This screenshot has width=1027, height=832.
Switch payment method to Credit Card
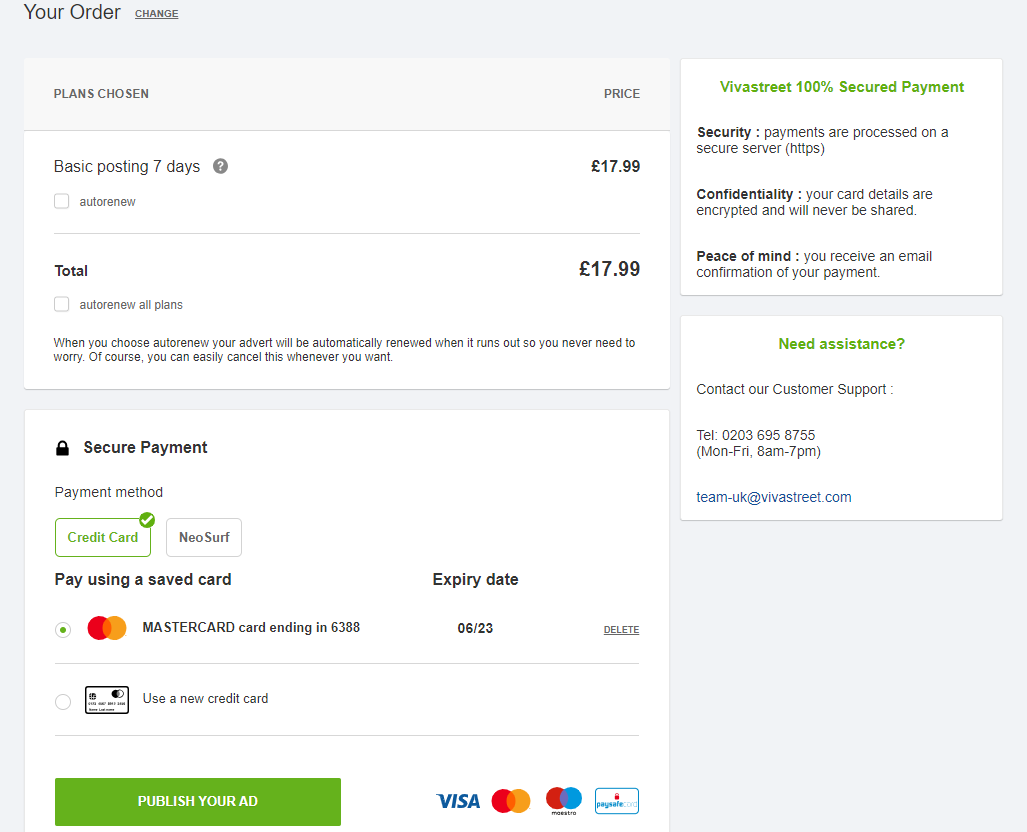tap(103, 538)
